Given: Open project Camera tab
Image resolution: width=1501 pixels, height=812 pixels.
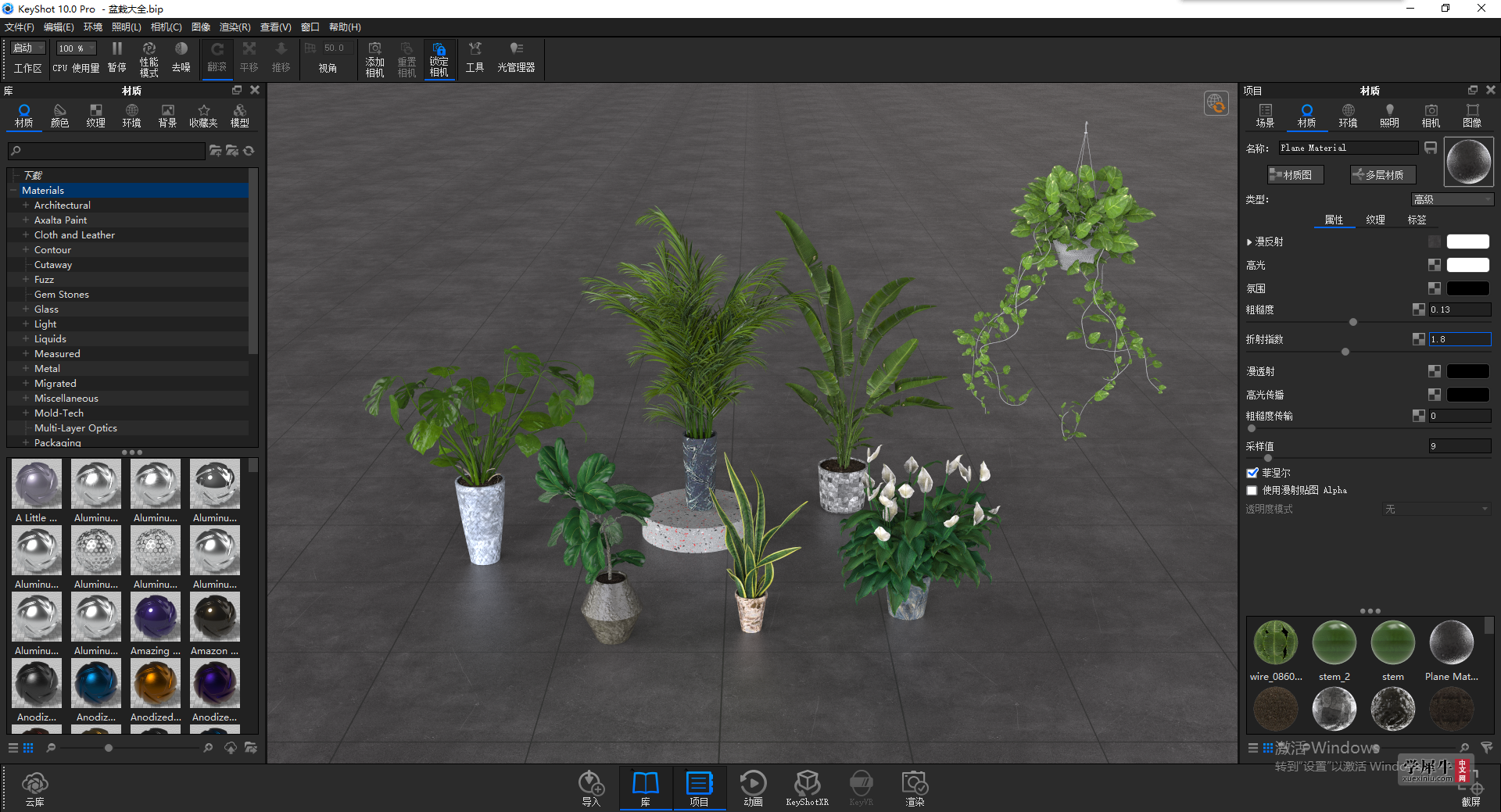Looking at the screenshot, I should [1431, 116].
